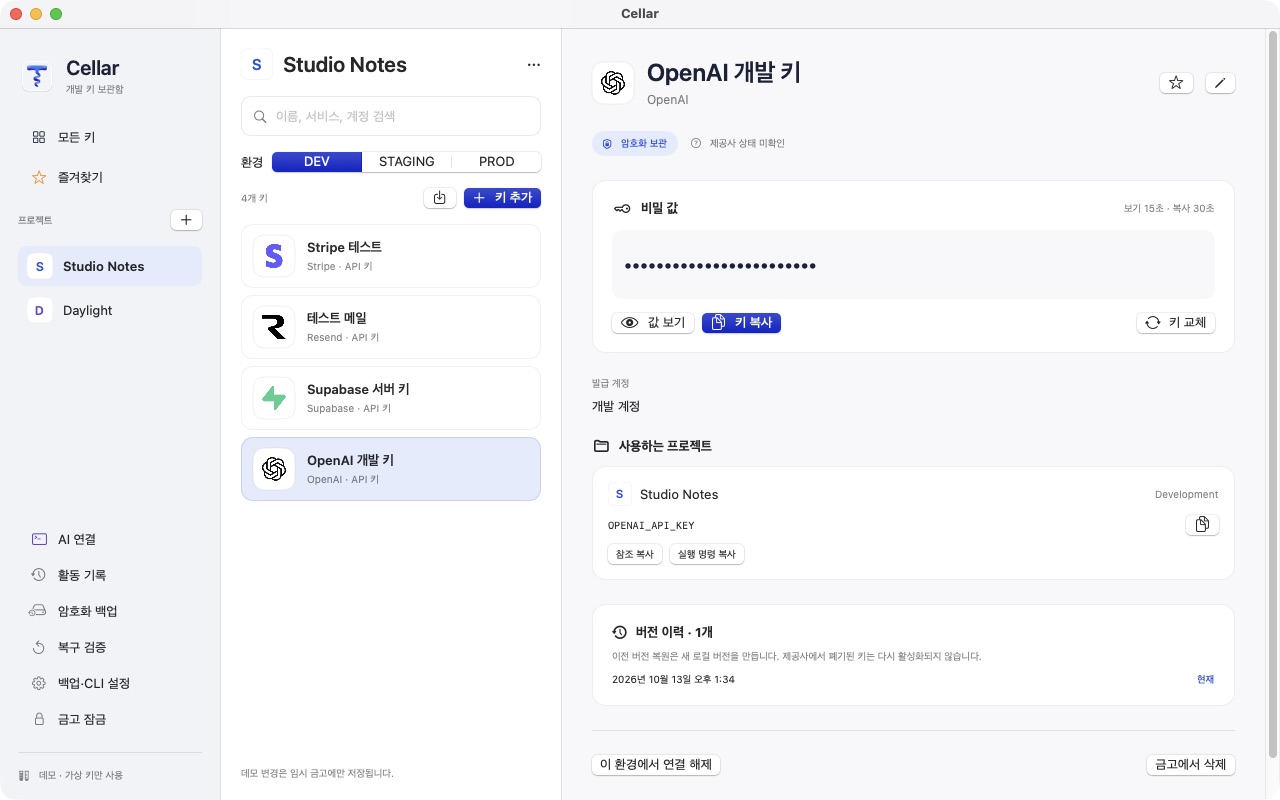Select the 테스트 메일 Resend key
The height and width of the screenshot is (800, 1280).
click(391, 327)
